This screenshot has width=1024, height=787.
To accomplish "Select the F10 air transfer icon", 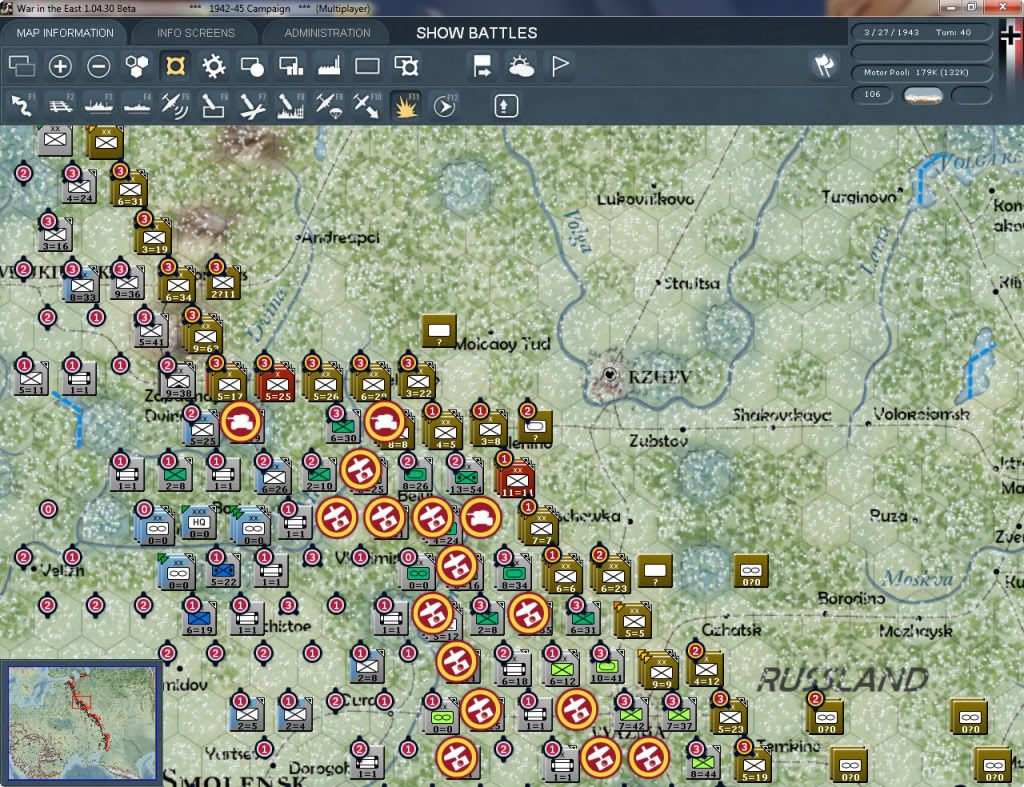I will point(367,106).
